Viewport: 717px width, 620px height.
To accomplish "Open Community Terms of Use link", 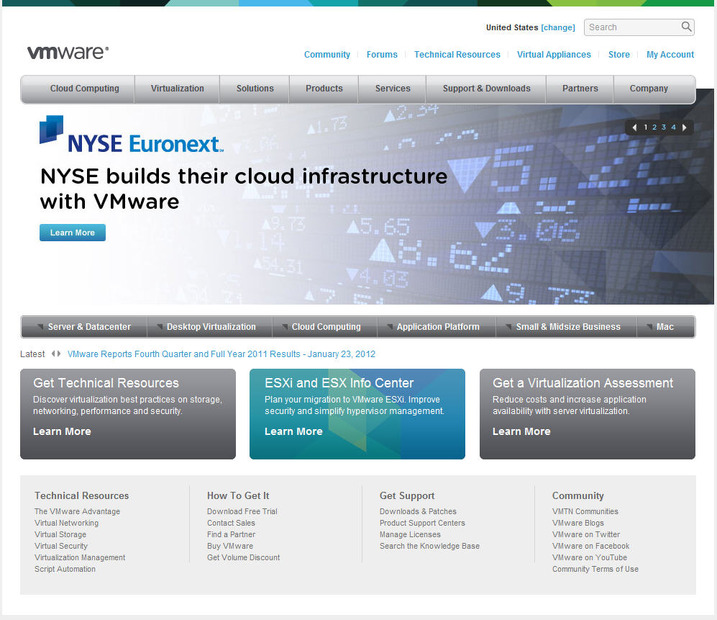I will click(x=595, y=569).
